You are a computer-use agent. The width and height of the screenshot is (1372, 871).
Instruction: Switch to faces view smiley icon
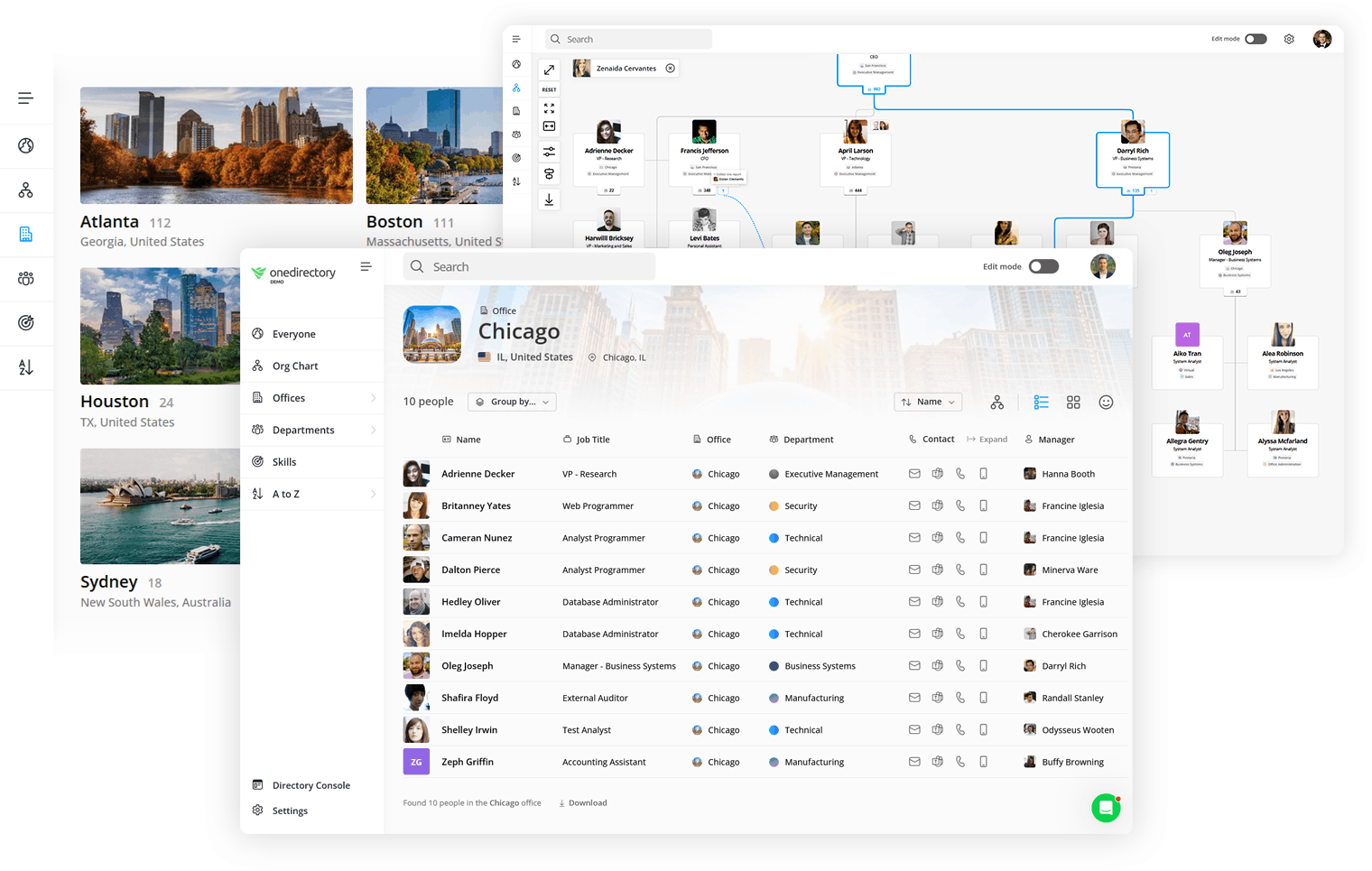point(1106,403)
